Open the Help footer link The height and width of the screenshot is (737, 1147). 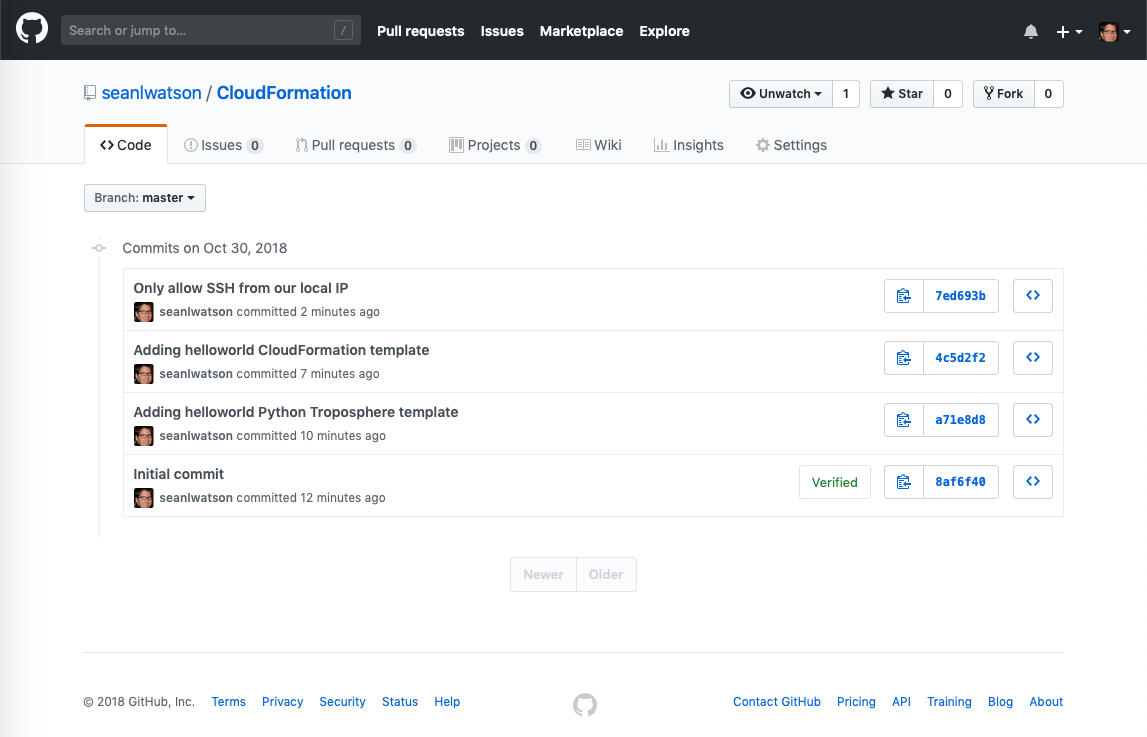pyautogui.click(x=447, y=702)
